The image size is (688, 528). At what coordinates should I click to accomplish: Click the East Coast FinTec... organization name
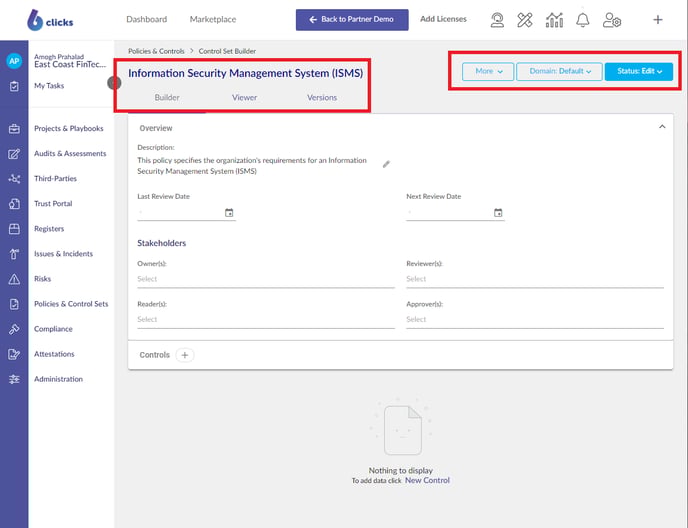(70, 65)
